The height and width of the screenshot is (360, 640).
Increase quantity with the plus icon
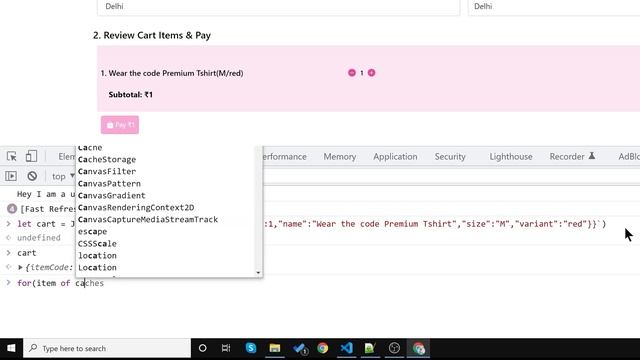pos(371,73)
